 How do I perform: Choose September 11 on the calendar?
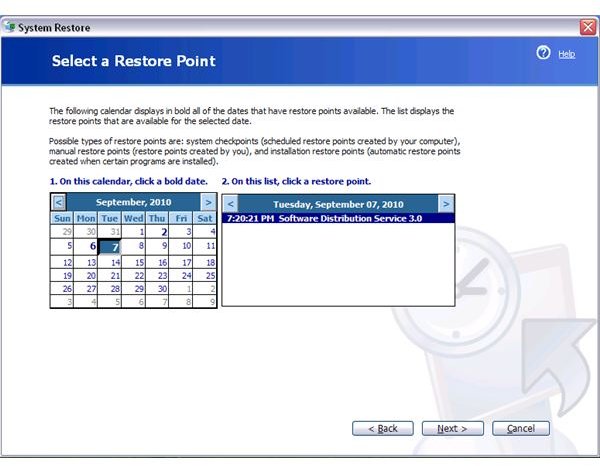[205, 246]
